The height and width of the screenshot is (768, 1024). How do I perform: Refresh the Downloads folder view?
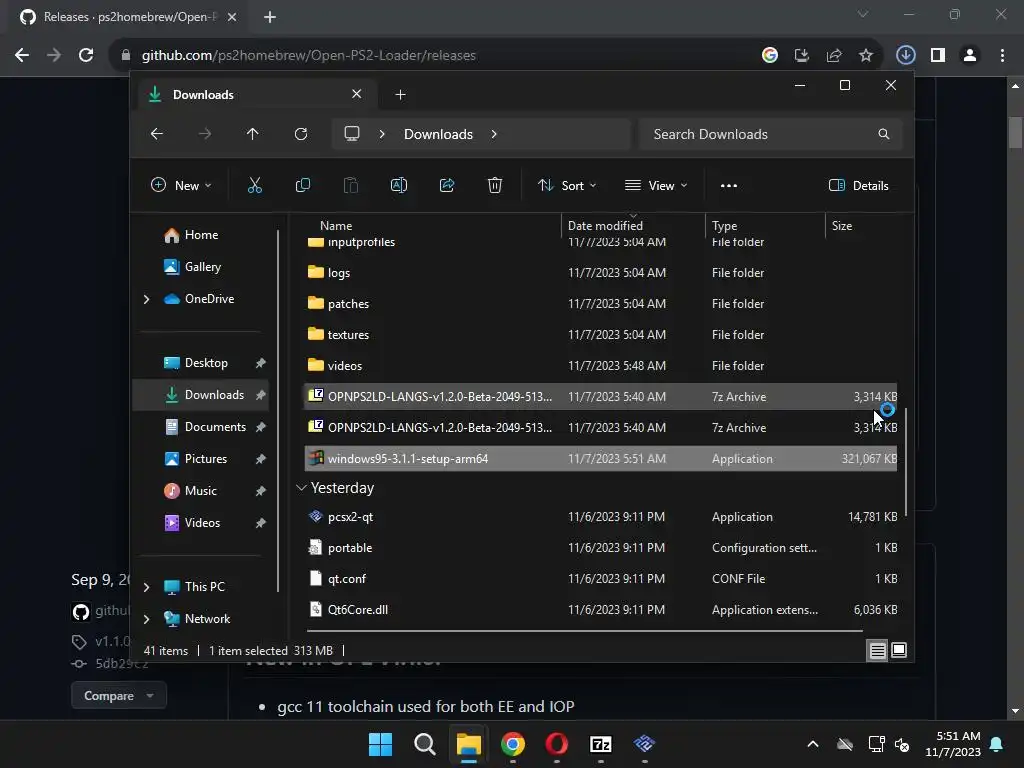click(x=300, y=134)
